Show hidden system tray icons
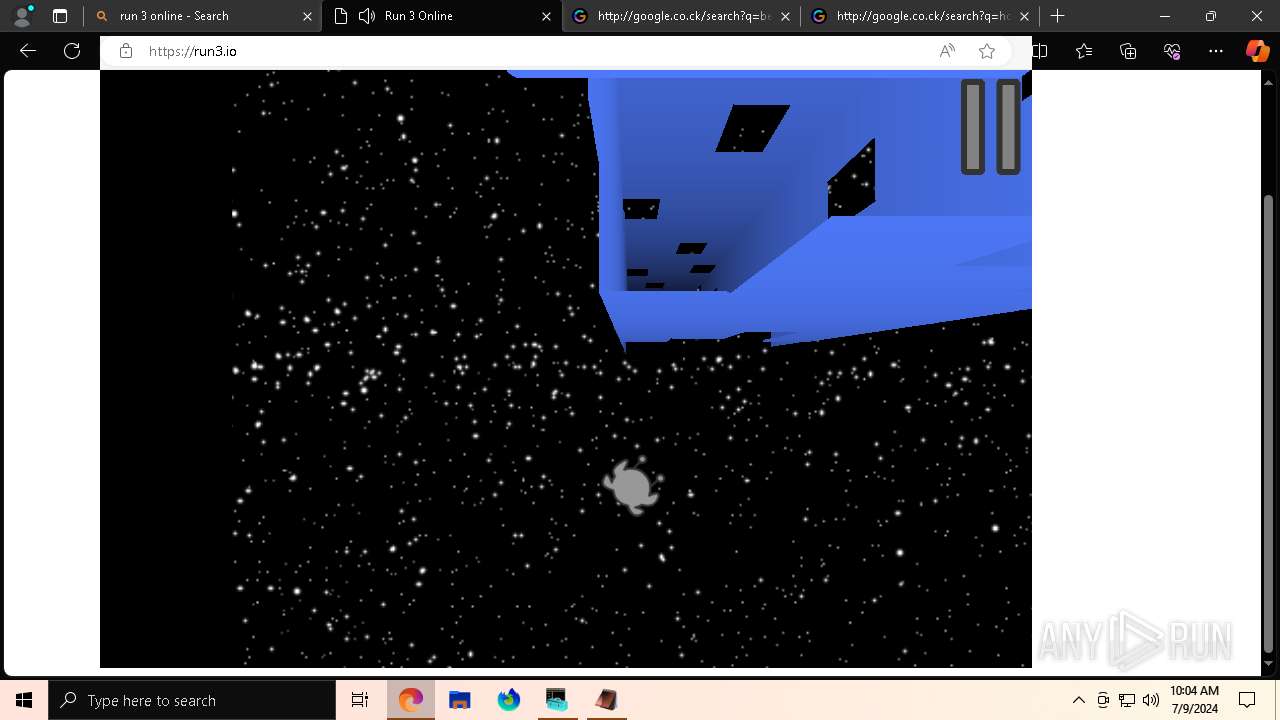The image size is (1280, 720). 1078,700
